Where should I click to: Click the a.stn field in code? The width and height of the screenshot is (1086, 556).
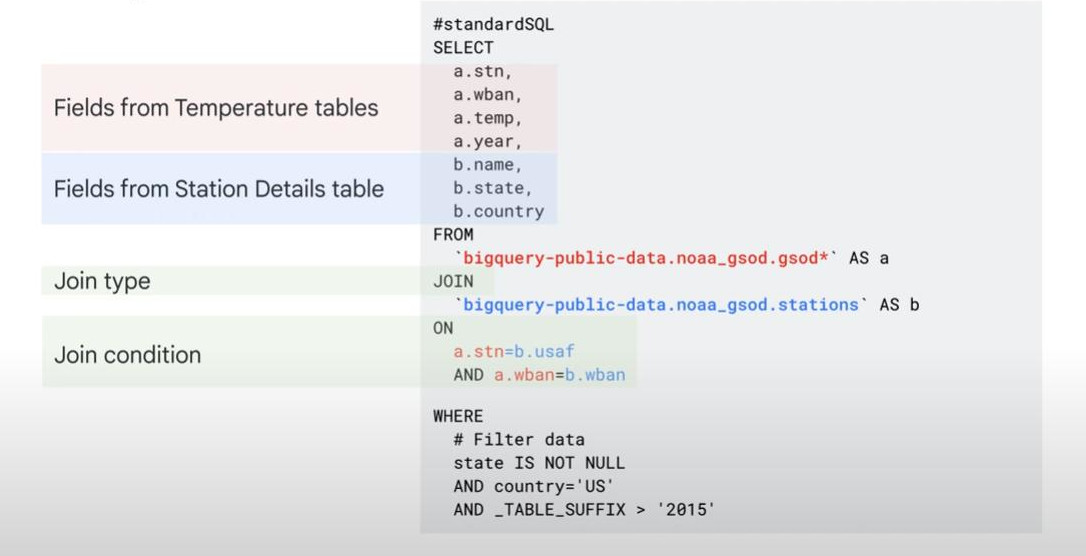483,71
